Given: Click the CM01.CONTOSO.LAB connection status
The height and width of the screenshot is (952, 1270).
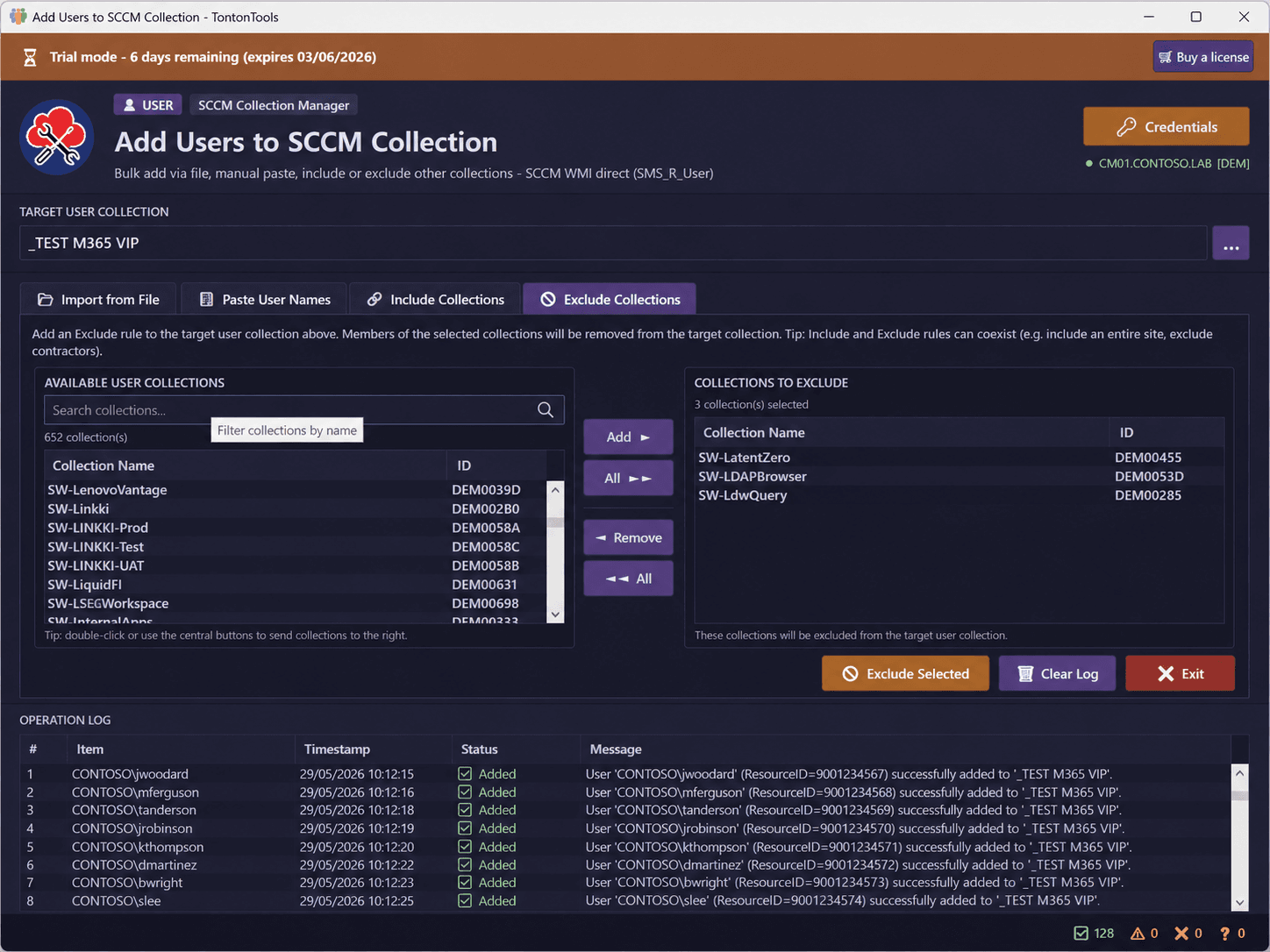Looking at the screenshot, I should pyautogui.click(x=1167, y=164).
